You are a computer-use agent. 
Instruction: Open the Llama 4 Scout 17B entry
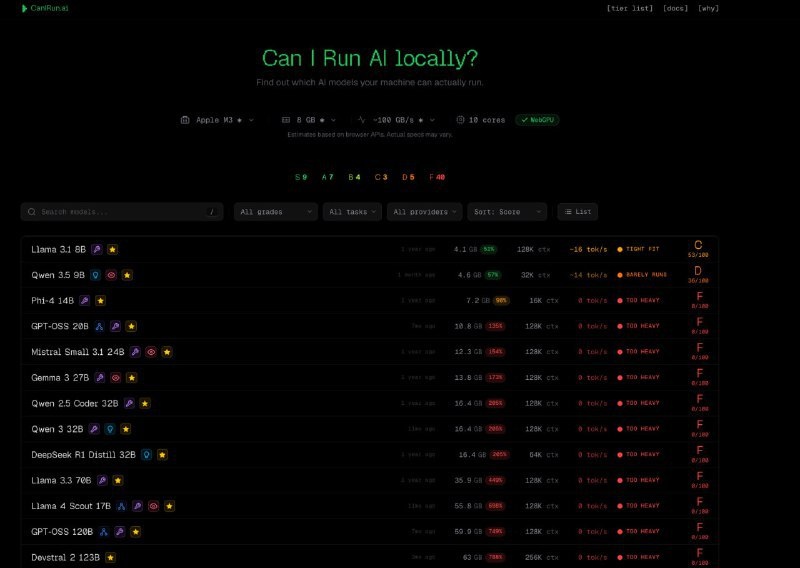tap(369, 506)
